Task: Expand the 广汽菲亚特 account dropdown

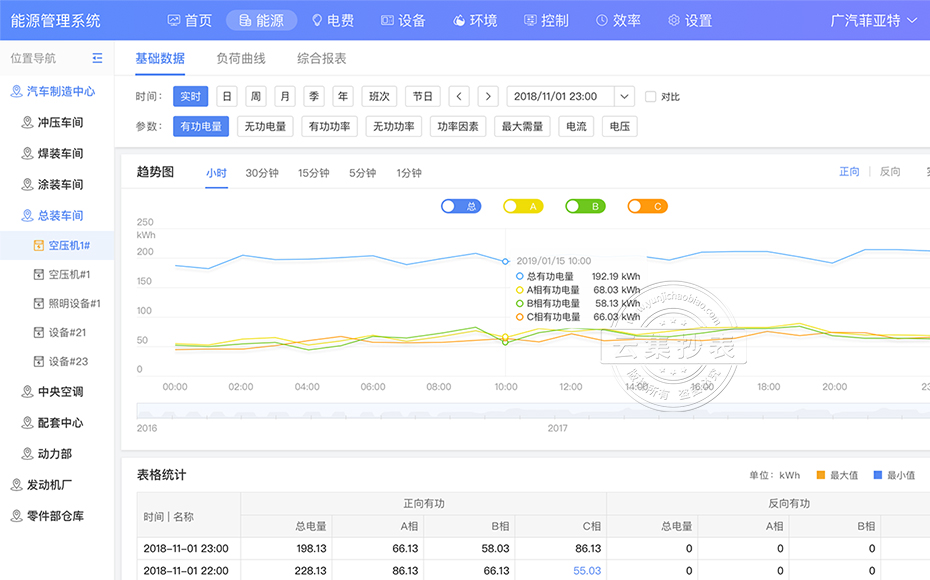Action: click(873, 20)
